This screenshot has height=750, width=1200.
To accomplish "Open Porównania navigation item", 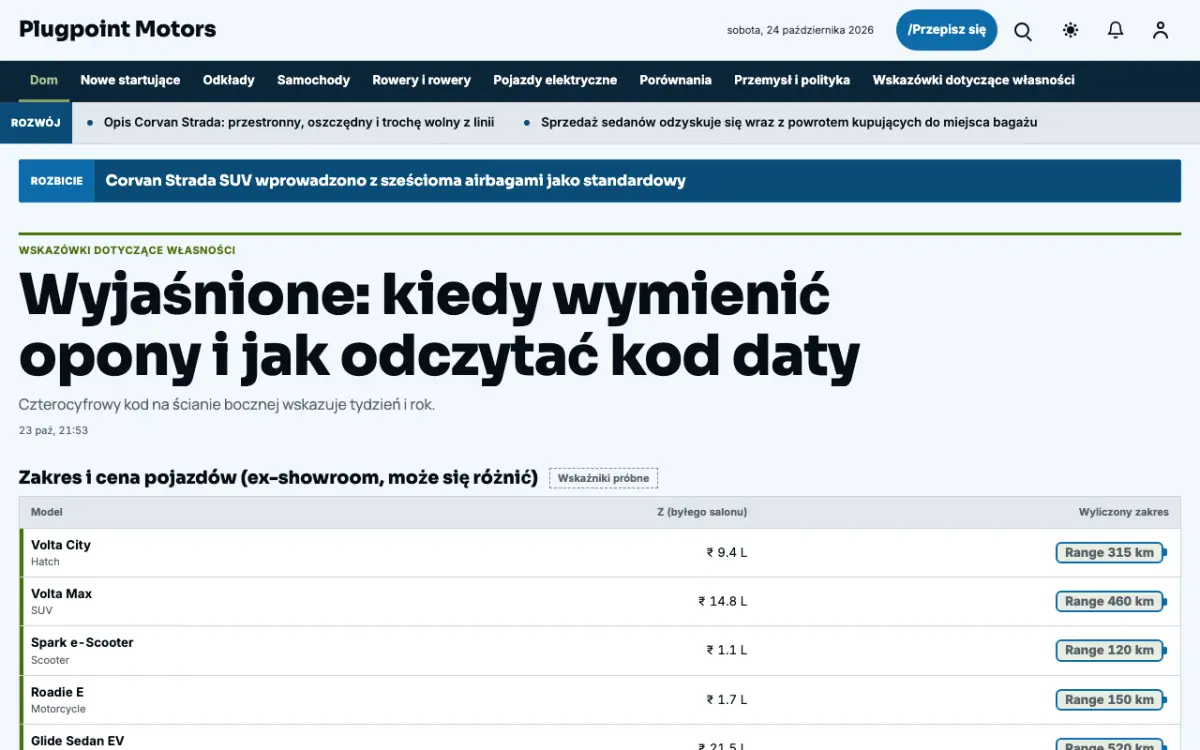I will 676,80.
